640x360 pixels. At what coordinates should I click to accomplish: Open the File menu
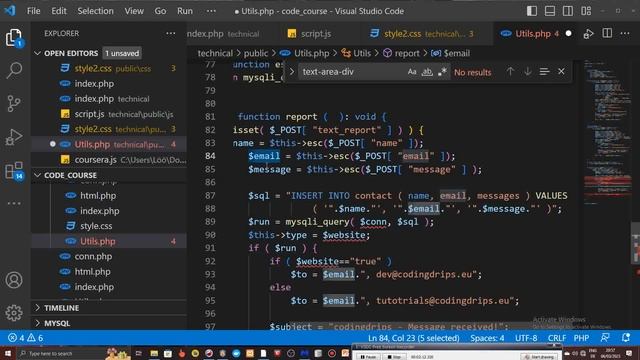33,11
